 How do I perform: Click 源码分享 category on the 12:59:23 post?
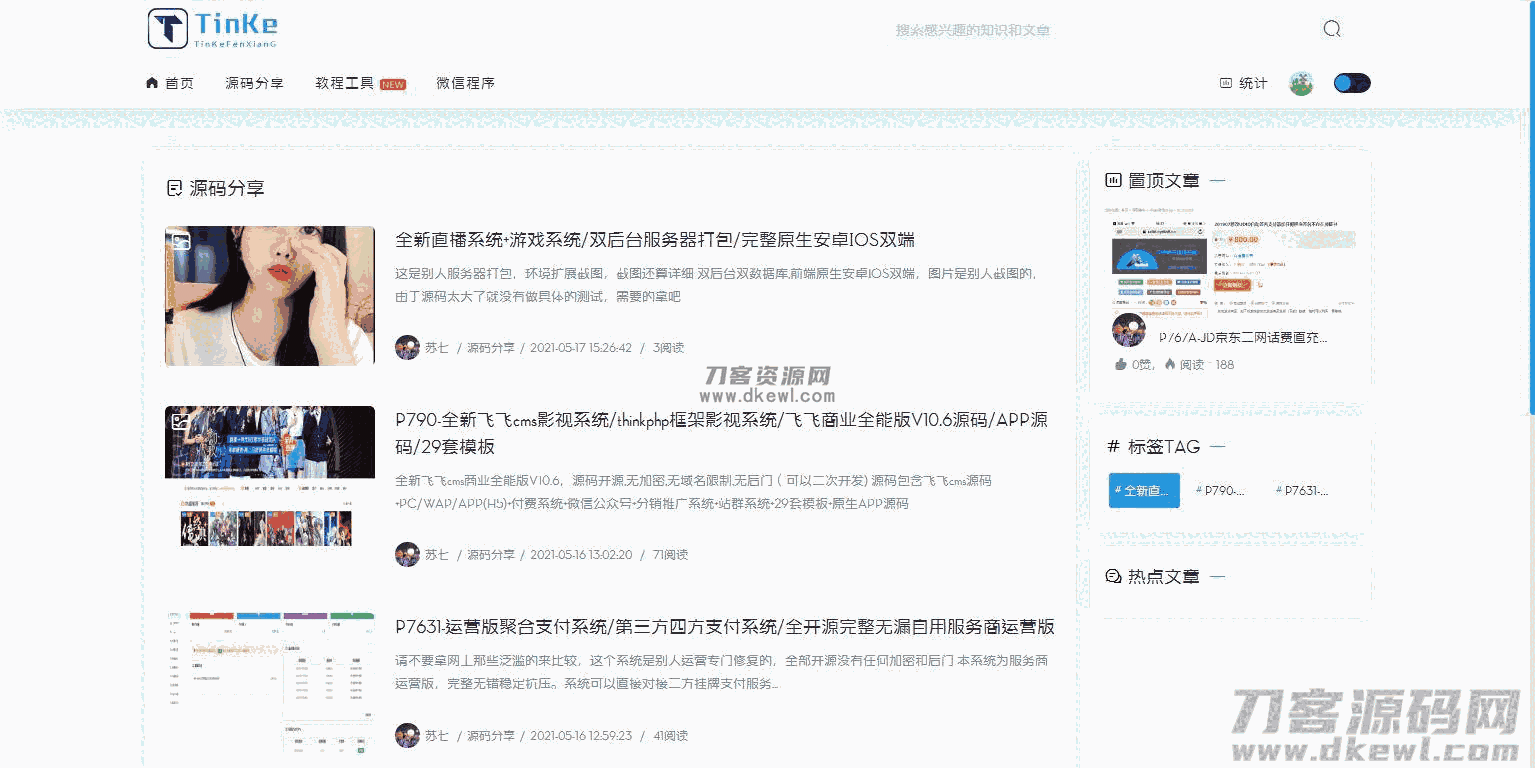(491, 736)
